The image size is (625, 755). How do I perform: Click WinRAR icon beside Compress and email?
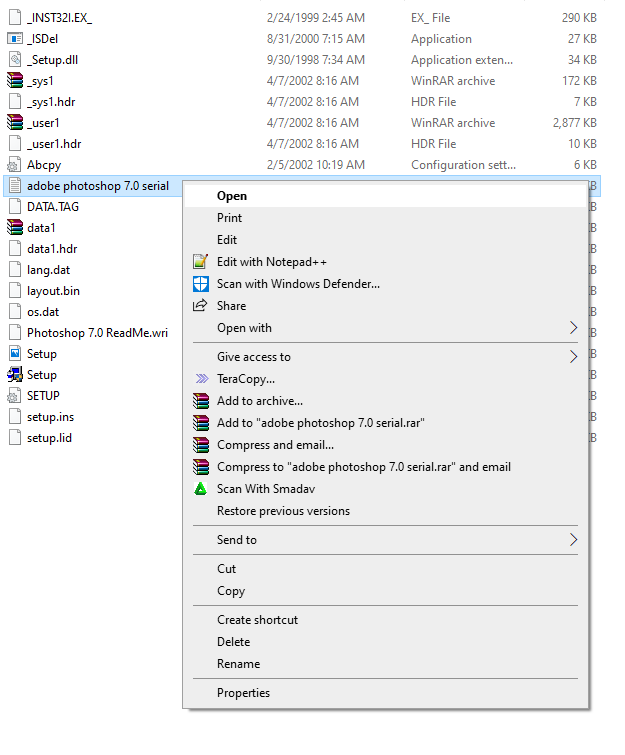pyautogui.click(x=200, y=444)
